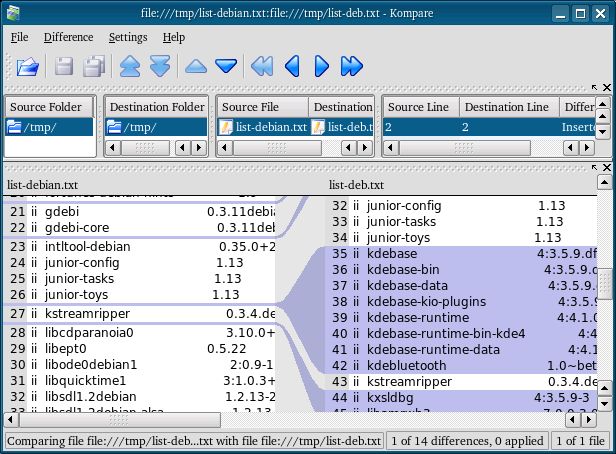The width and height of the screenshot is (616, 454).
Task: Click file list scroll right arrow
Action: click(365, 148)
